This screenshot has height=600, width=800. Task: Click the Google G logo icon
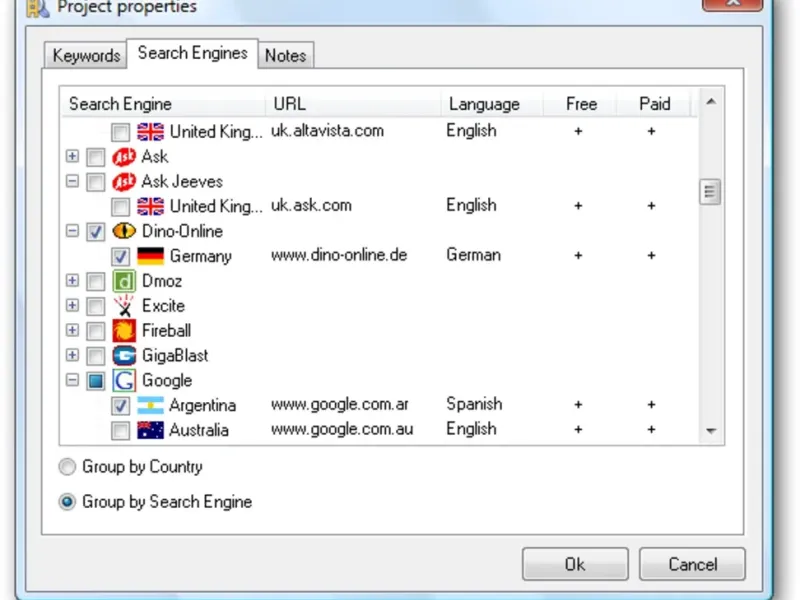click(124, 381)
